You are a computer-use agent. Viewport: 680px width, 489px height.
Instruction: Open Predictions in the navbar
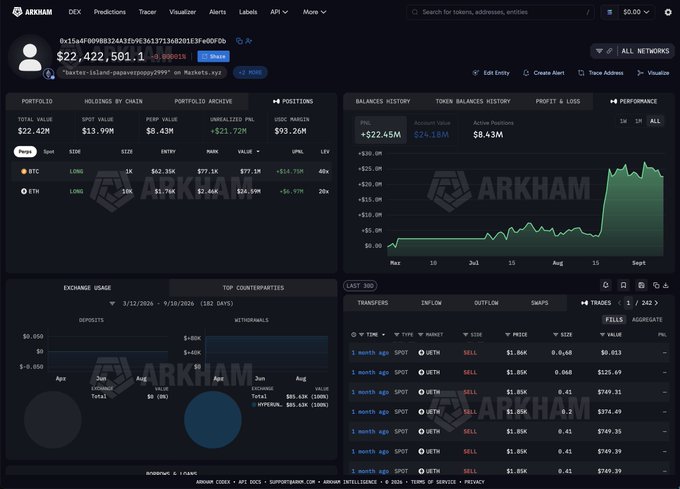tap(110, 12)
